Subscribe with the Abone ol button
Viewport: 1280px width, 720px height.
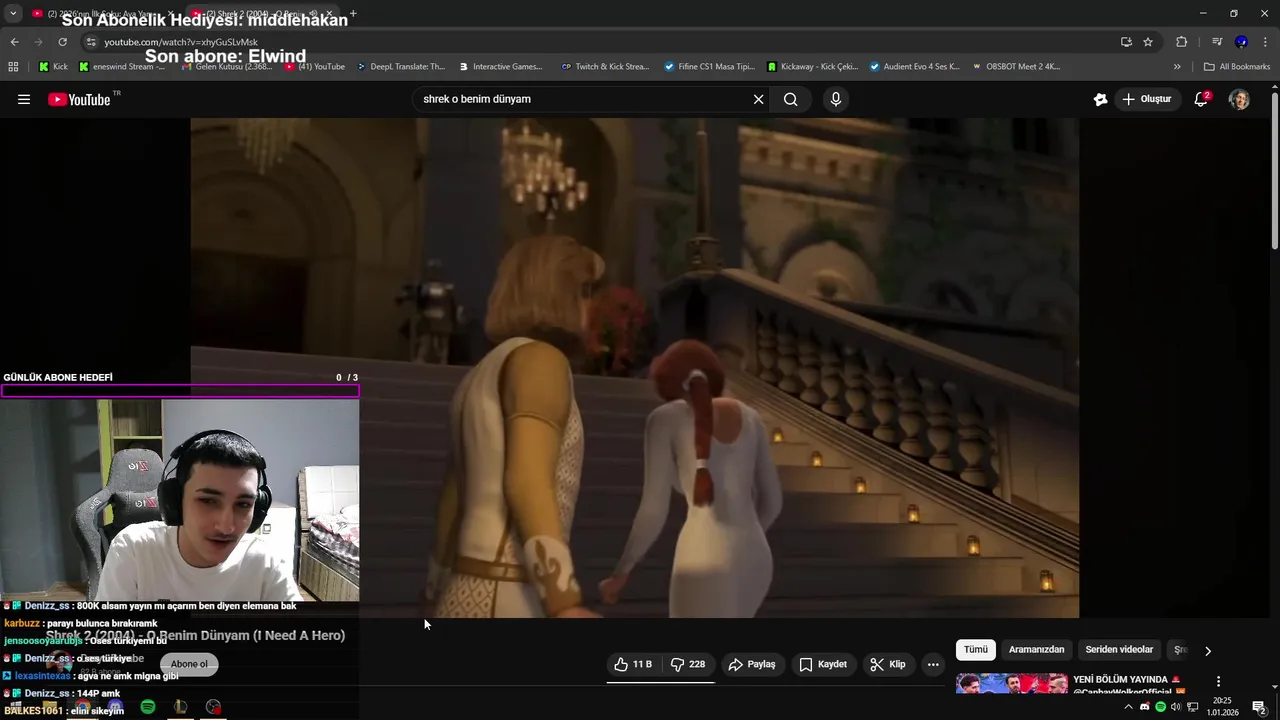click(189, 664)
